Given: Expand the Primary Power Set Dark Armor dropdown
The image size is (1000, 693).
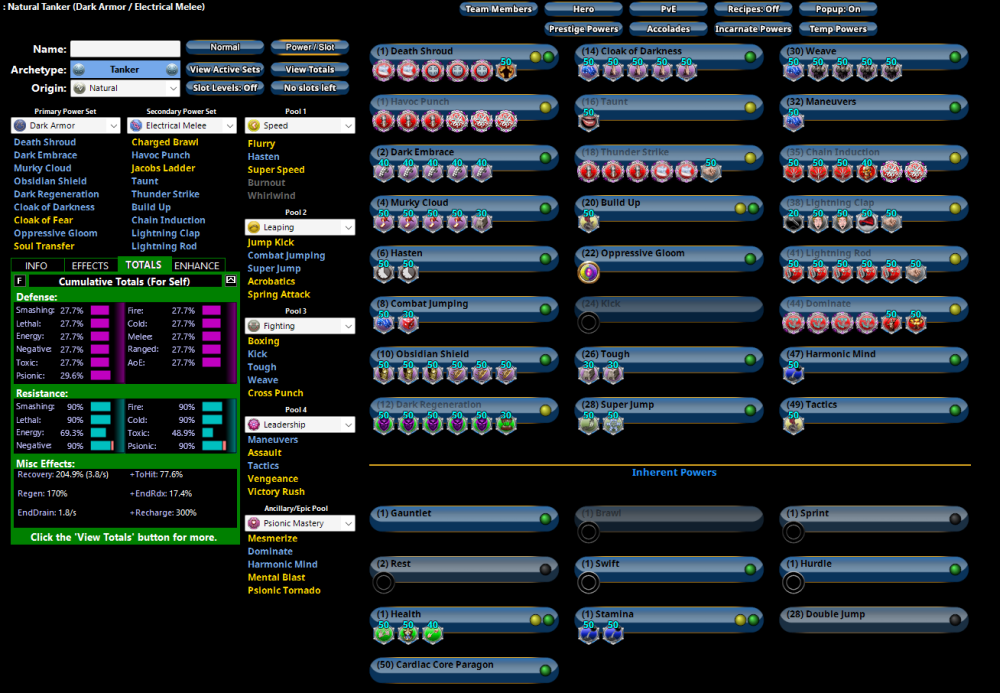Looking at the screenshot, I should click(x=66, y=126).
